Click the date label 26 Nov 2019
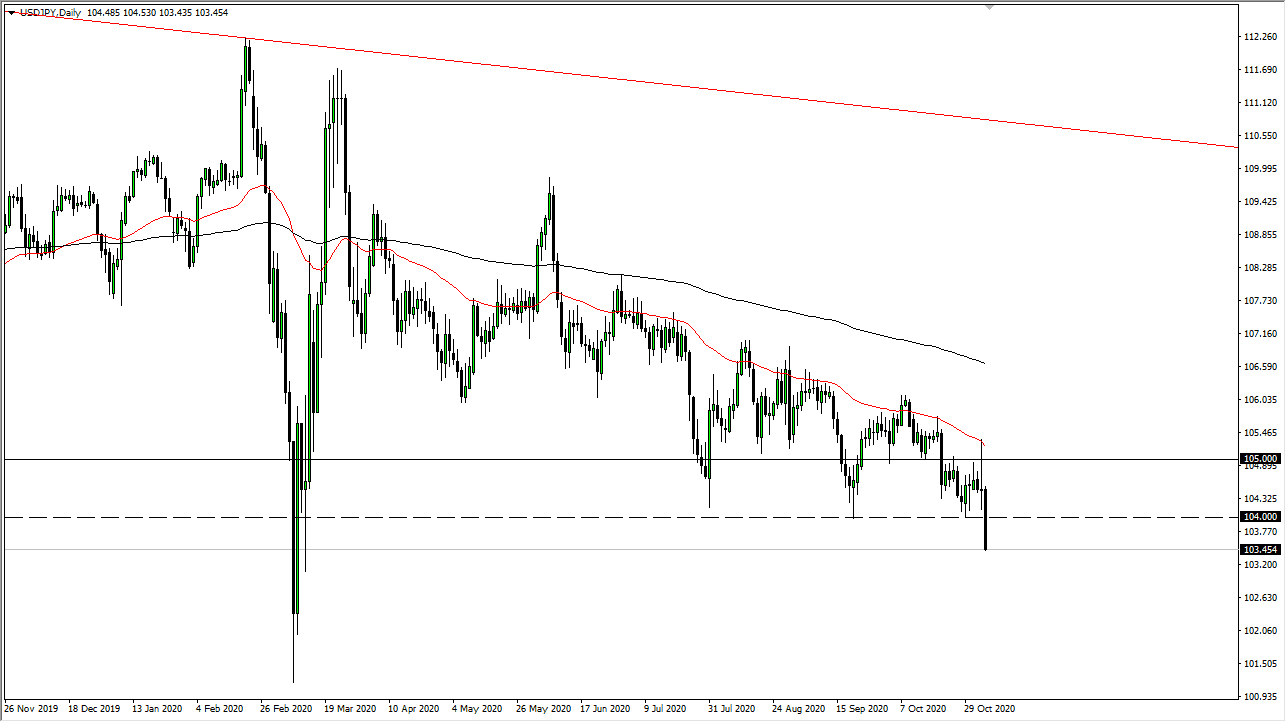 tap(31, 708)
